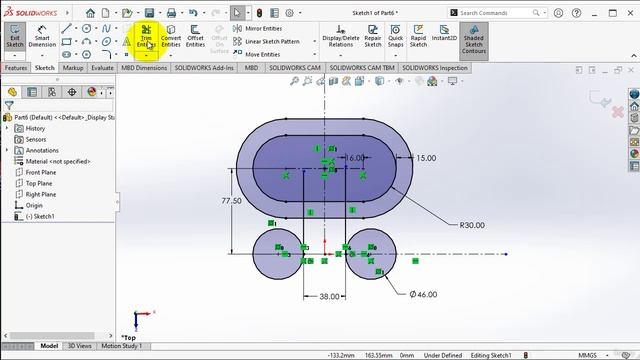640x360 pixels.
Task: Toggle Hide/Show Items in view toolbar
Action: click(400, 81)
